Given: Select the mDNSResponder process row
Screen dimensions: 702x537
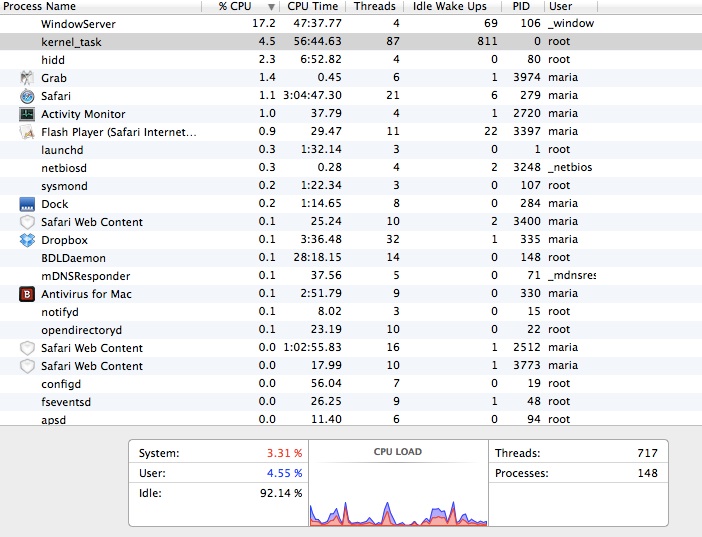Looking at the screenshot, I should 351,275.
